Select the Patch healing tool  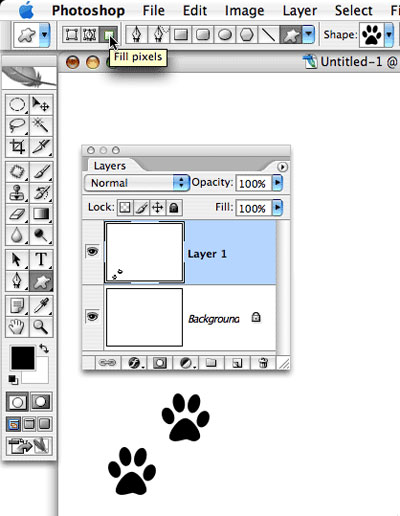[17, 172]
